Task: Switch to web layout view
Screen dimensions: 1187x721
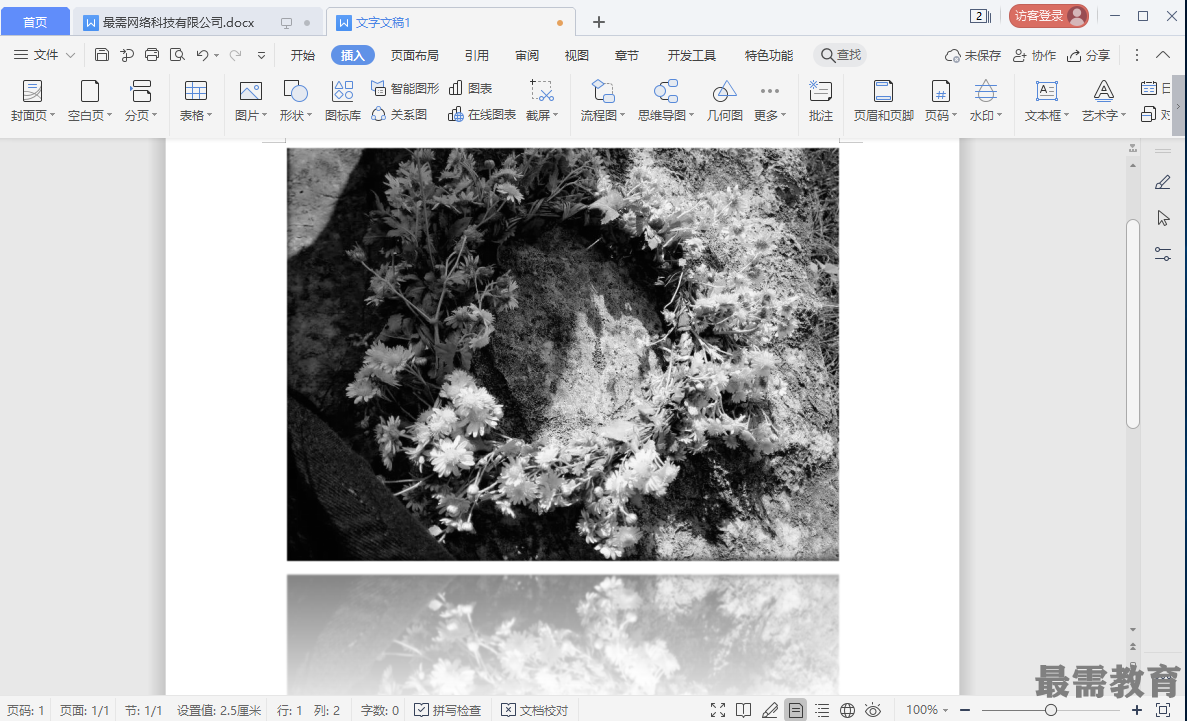Action: [848, 710]
